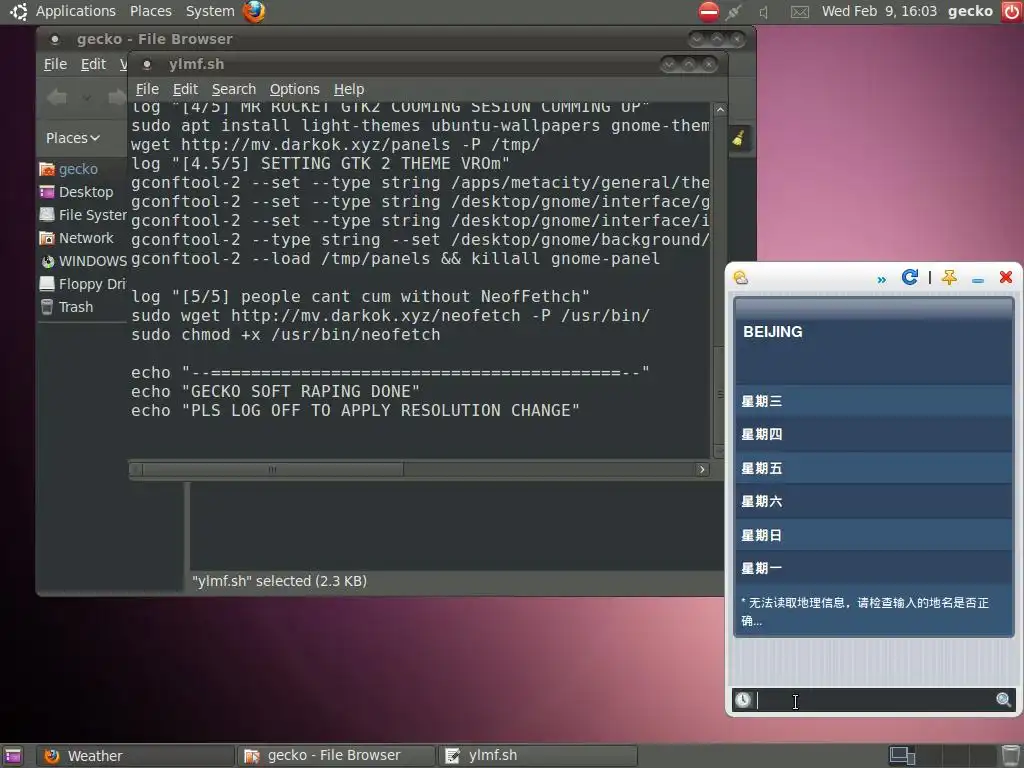Open the Places menu in top panel
Viewport: 1024px width, 768px height.
(150, 11)
